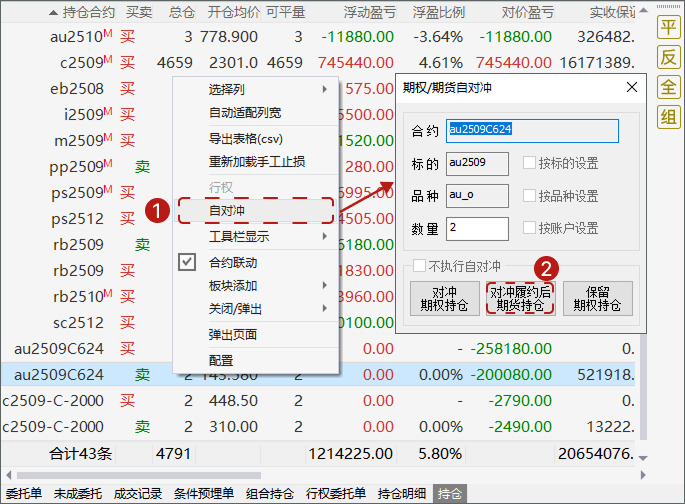Click the 全 side button
Screen dimensions: 685x504
pos(667,87)
